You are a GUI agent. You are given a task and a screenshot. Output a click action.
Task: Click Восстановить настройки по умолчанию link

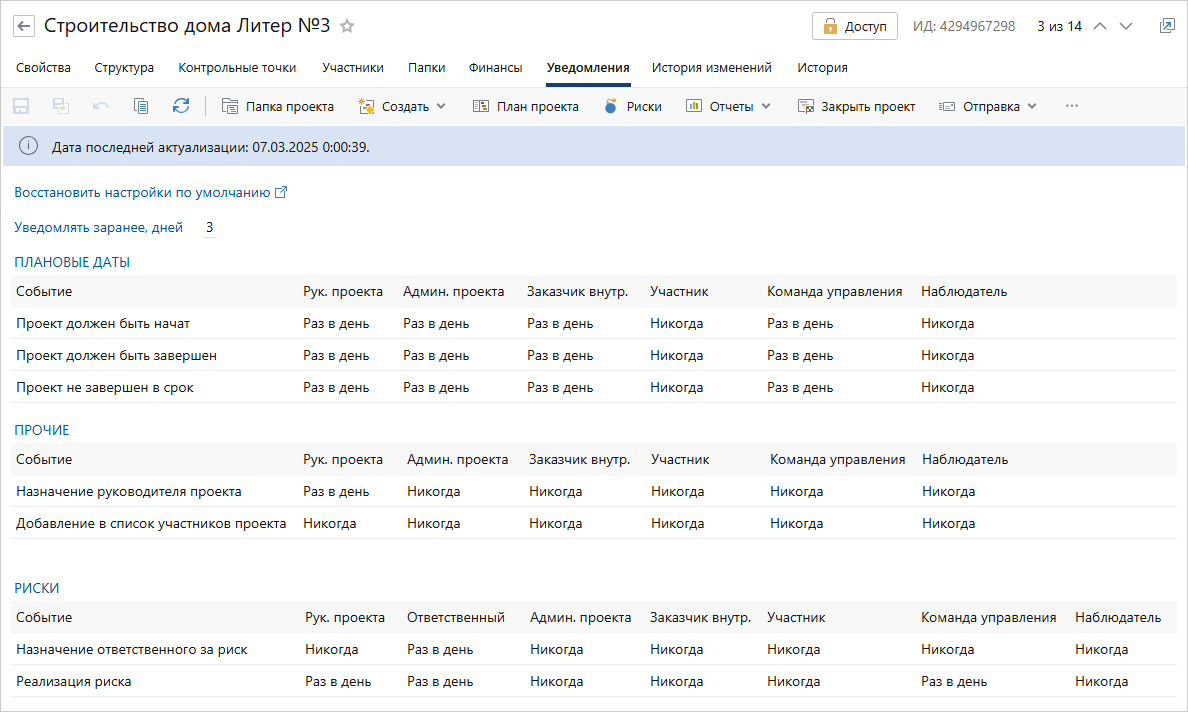pyautogui.click(x=150, y=192)
